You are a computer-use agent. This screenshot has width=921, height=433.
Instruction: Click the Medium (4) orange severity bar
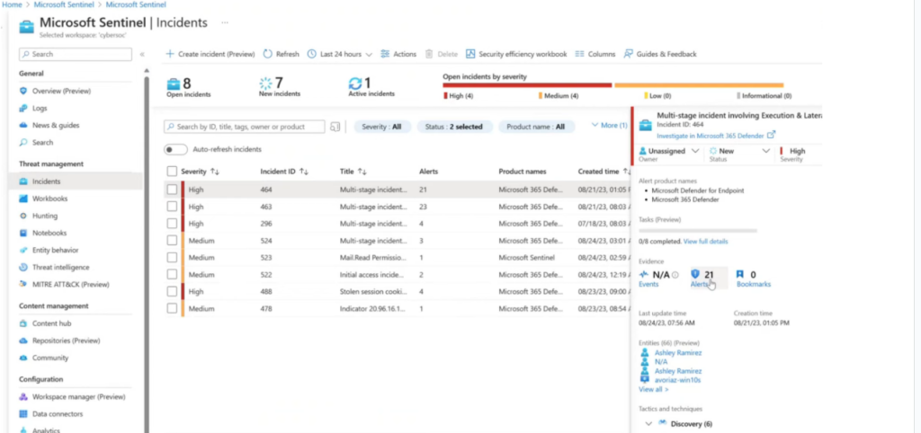pos(699,85)
